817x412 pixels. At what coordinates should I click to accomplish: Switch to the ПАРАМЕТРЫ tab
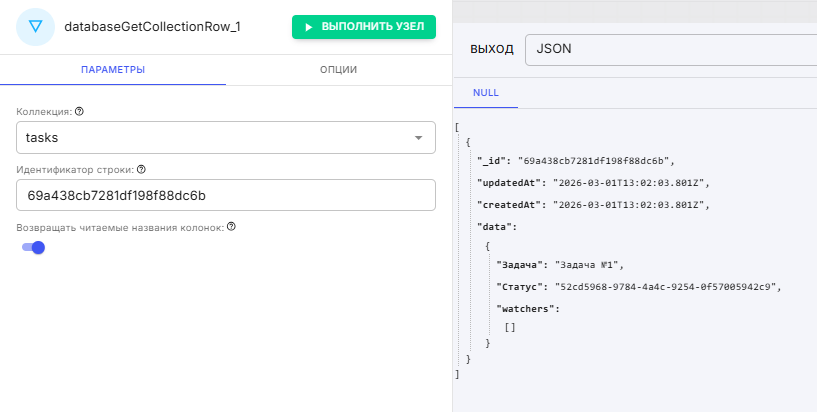coord(113,70)
